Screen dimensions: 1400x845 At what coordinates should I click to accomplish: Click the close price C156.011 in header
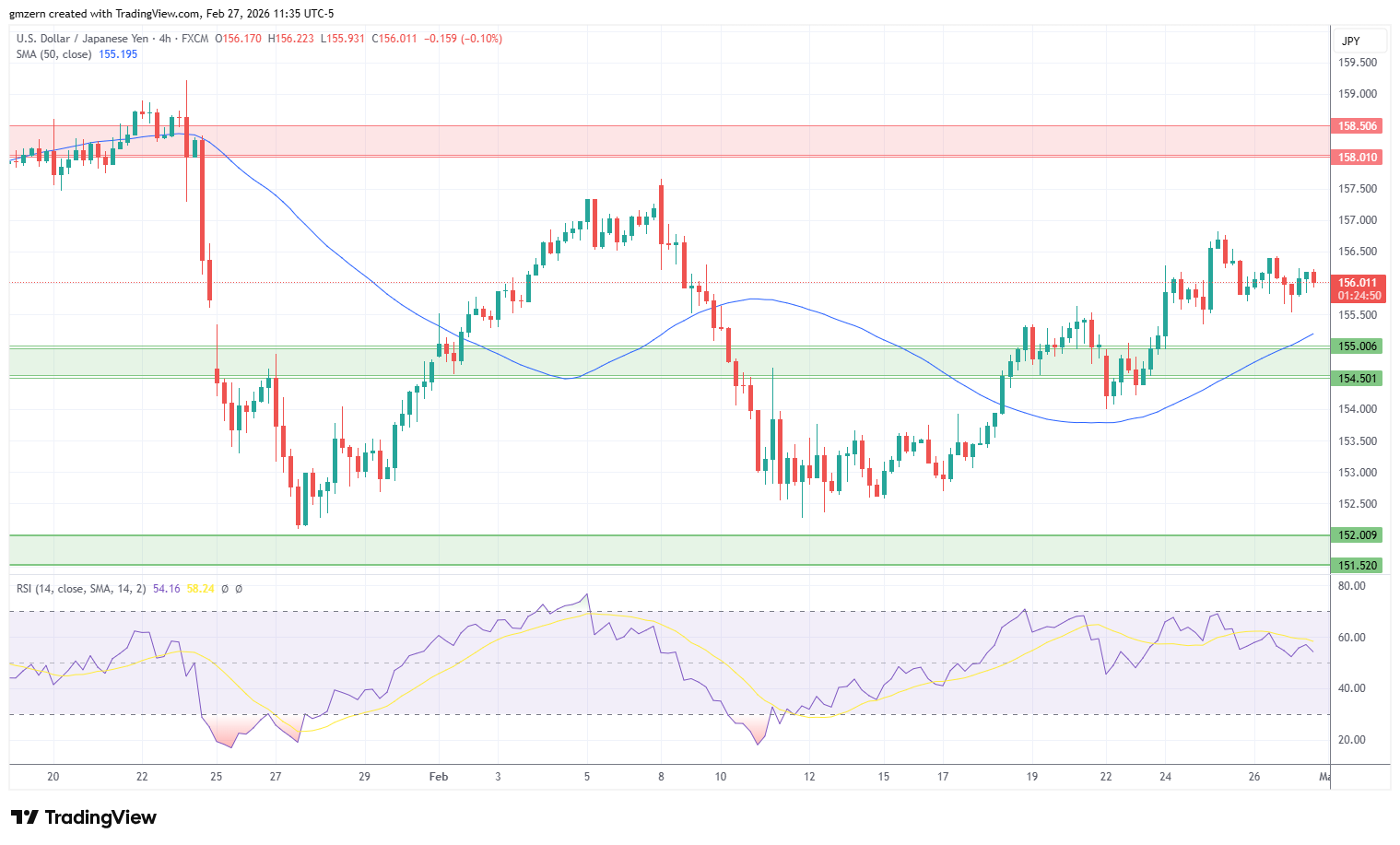[x=394, y=39]
